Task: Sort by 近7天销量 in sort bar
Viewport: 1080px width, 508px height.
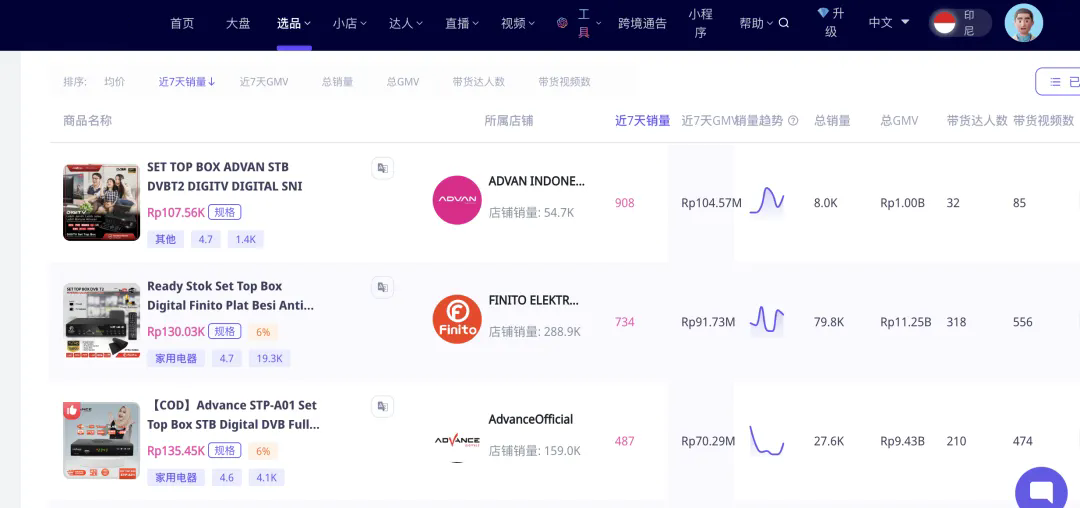Action: click(x=187, y=81)
